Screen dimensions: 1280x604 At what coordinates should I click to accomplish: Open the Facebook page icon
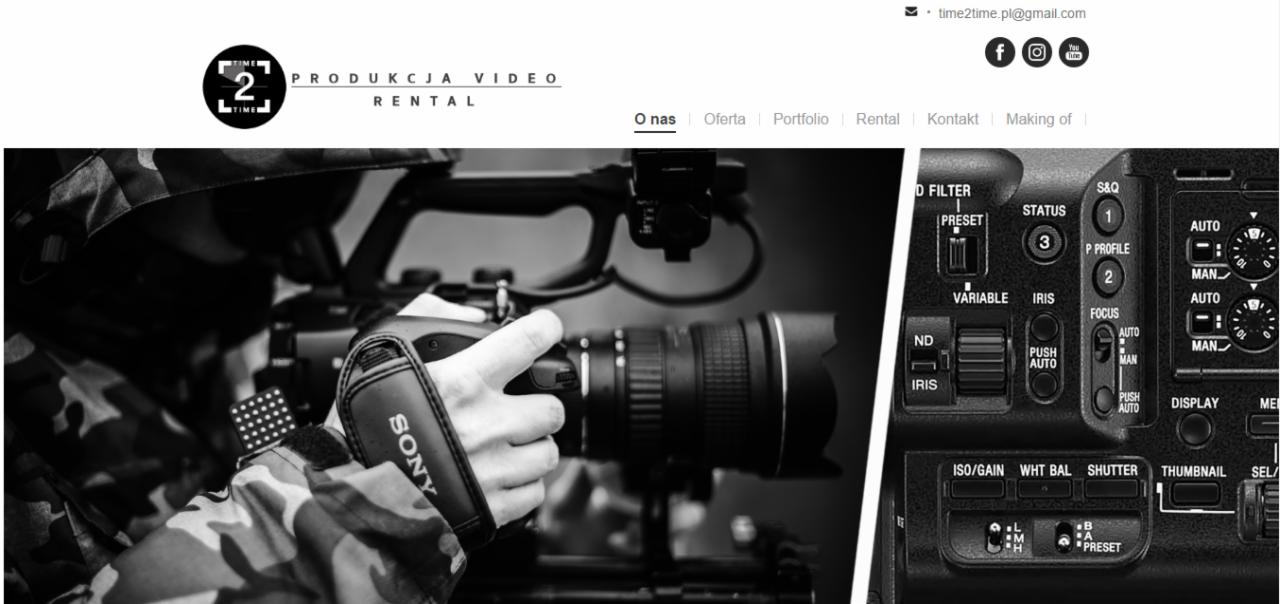point(999,51)
